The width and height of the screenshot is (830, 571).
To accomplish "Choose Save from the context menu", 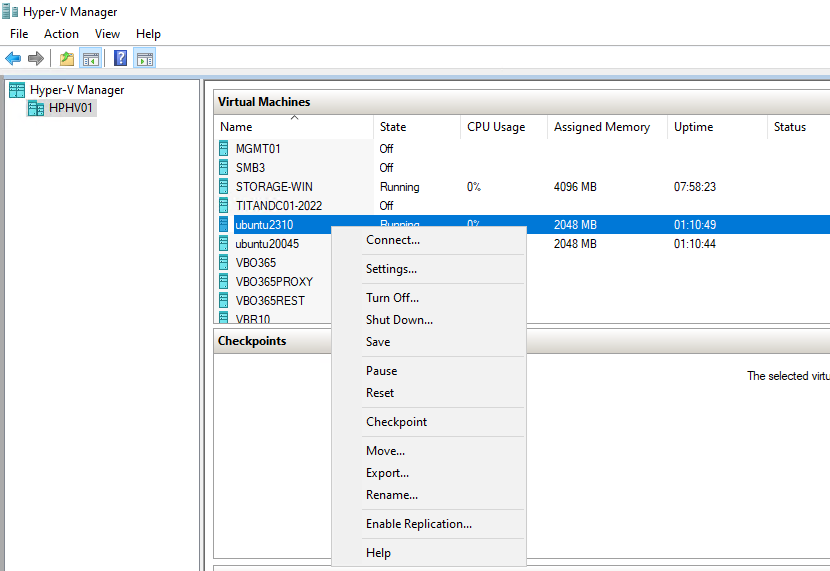I will [429, 342].
